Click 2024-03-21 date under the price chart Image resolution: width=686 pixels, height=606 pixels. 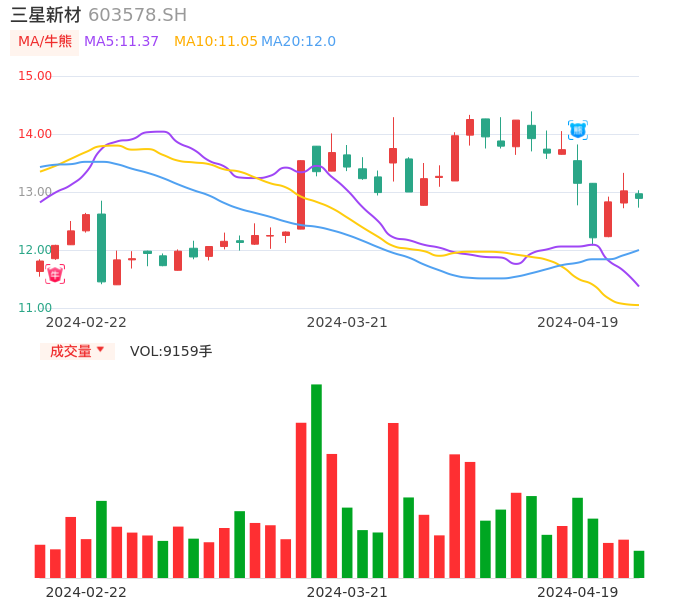(347, 323)
